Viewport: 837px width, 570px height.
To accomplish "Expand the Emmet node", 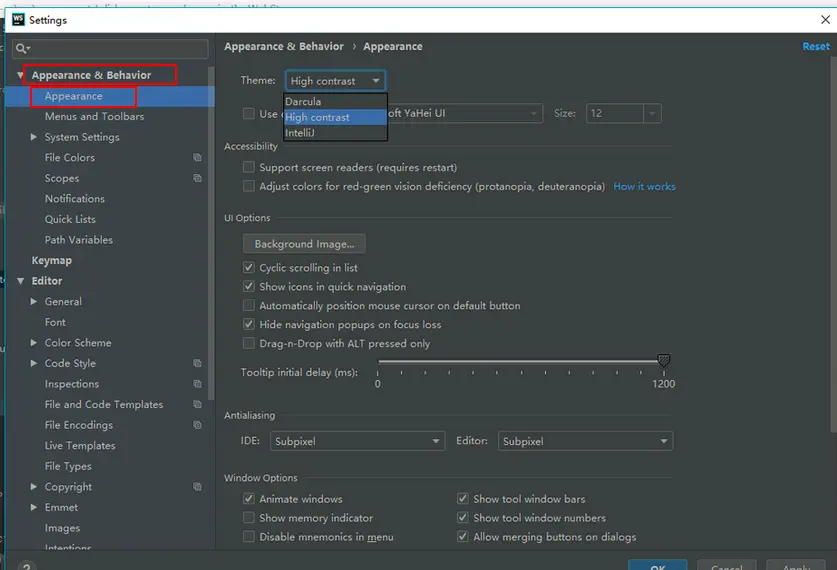I will click(x=34, y=508).
